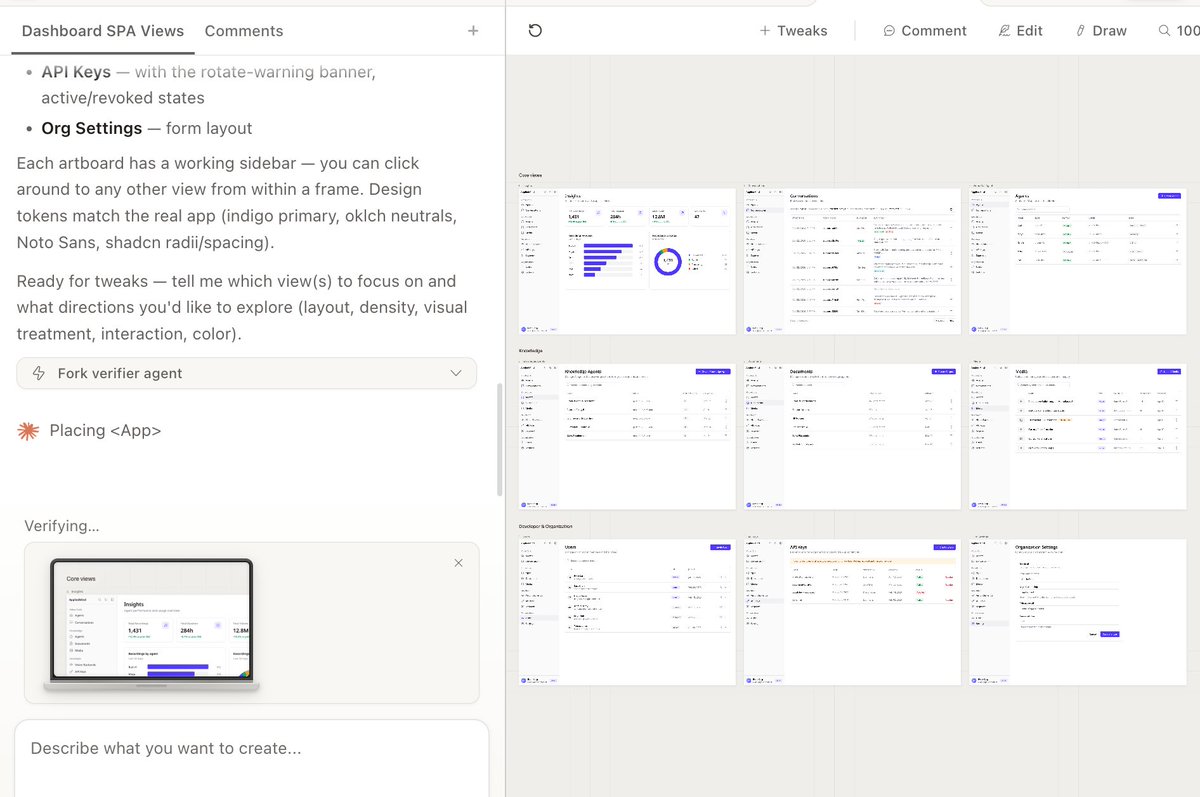The width and height of the screenshot is (1200, 797).
Task: Activate the Draw tool pencil icon
Action: 1082,31
